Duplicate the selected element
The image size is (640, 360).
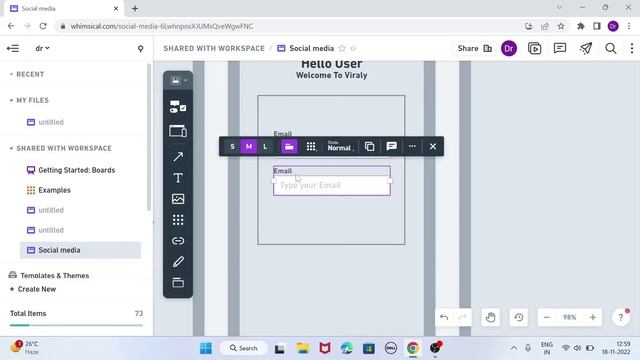pyautogui.click(x=369, y=147)
